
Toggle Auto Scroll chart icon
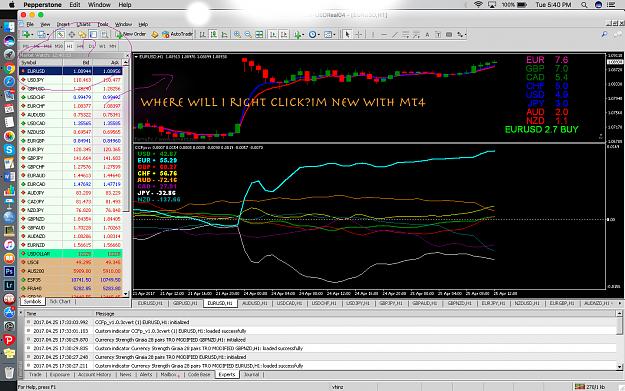[273, 35]
